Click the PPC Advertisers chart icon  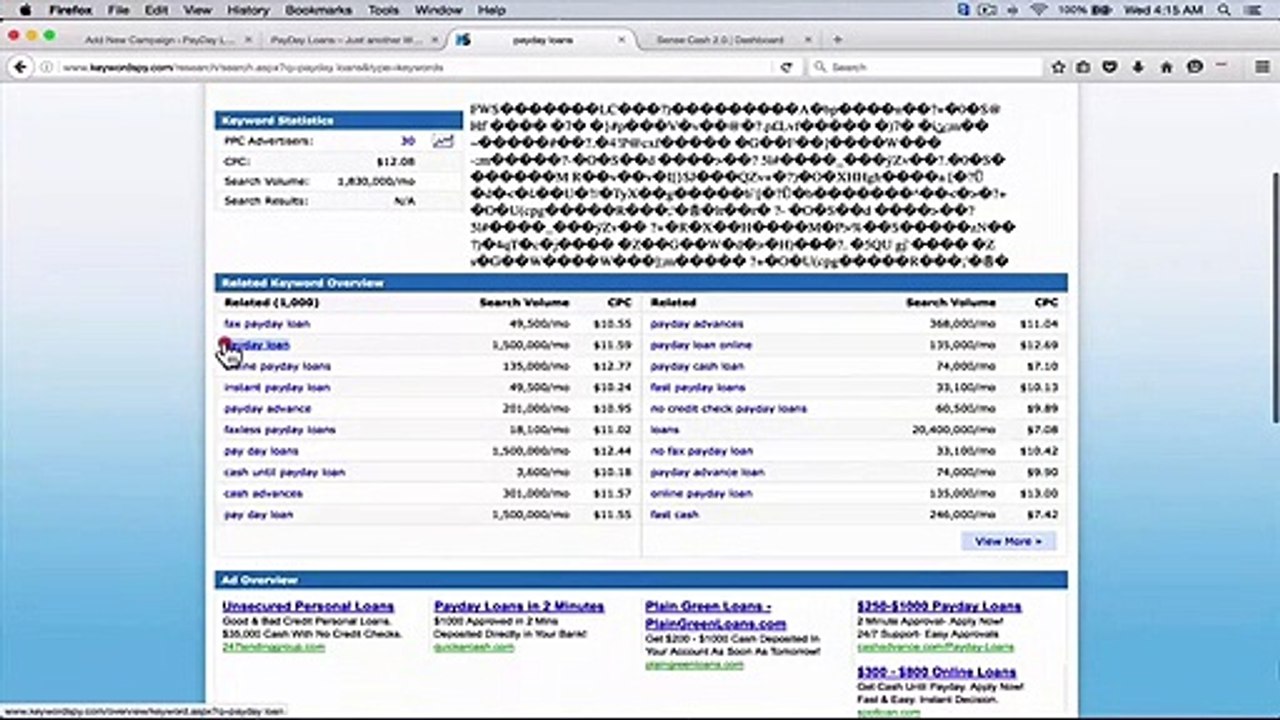[443, 141]
